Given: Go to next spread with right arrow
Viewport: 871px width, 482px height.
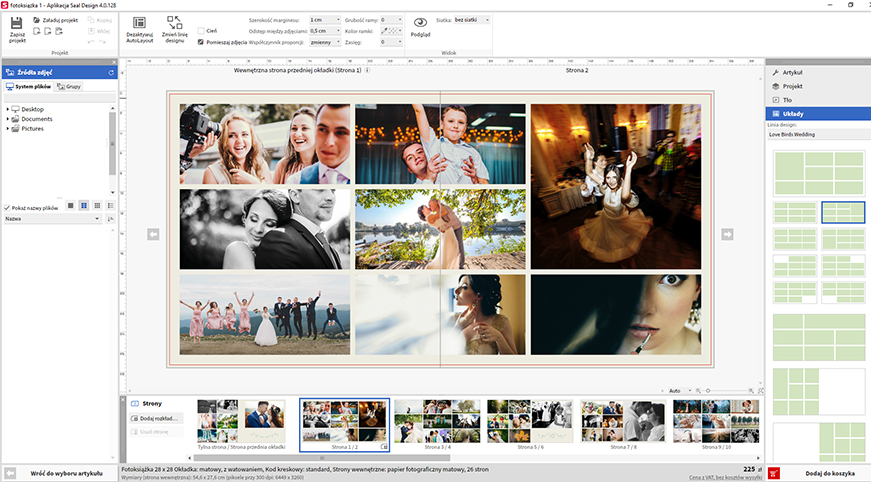Looking at the screenshot, I should pos(727,234).
